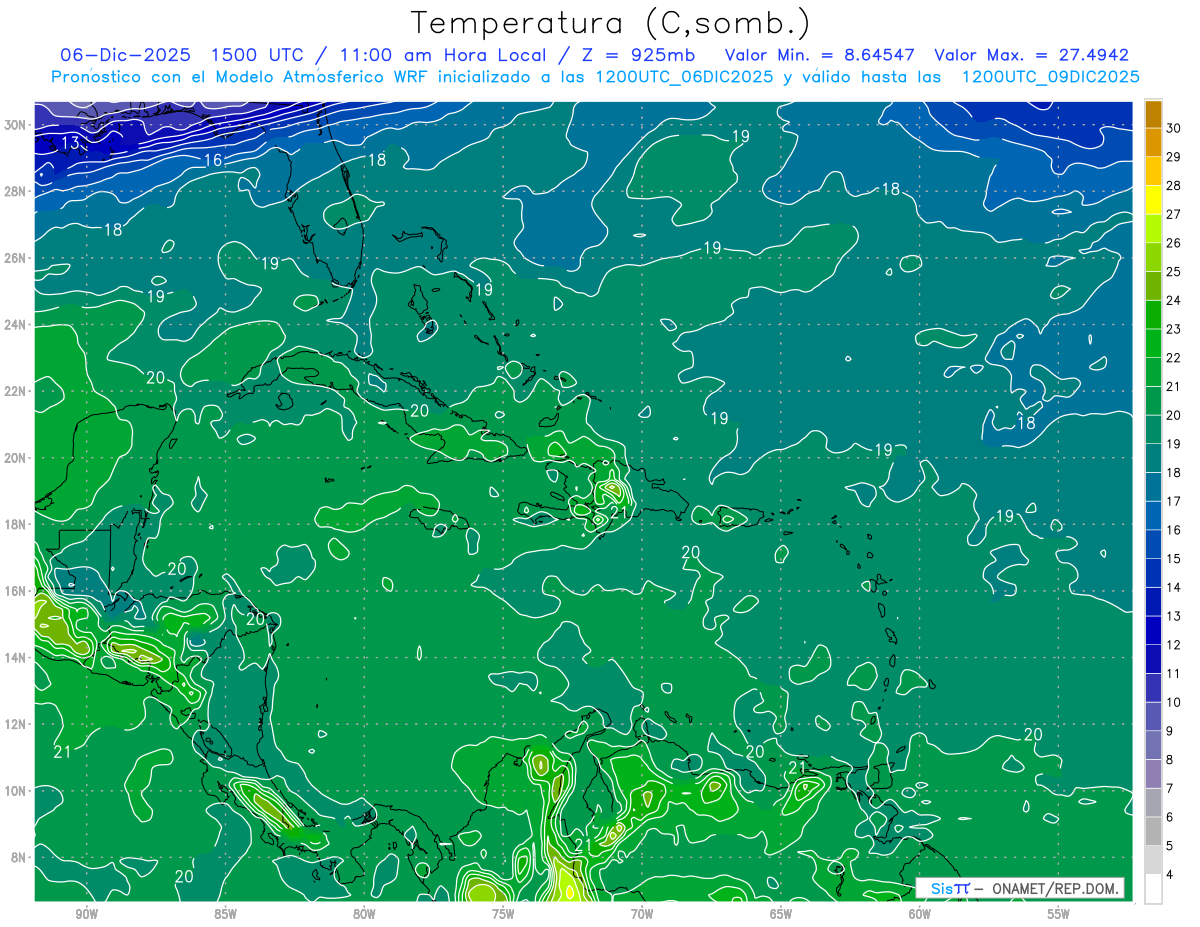The height and width of the screenshot is (927, 1200).
Task: Click the 26N latitude axis label
Action: coord(16,258)
